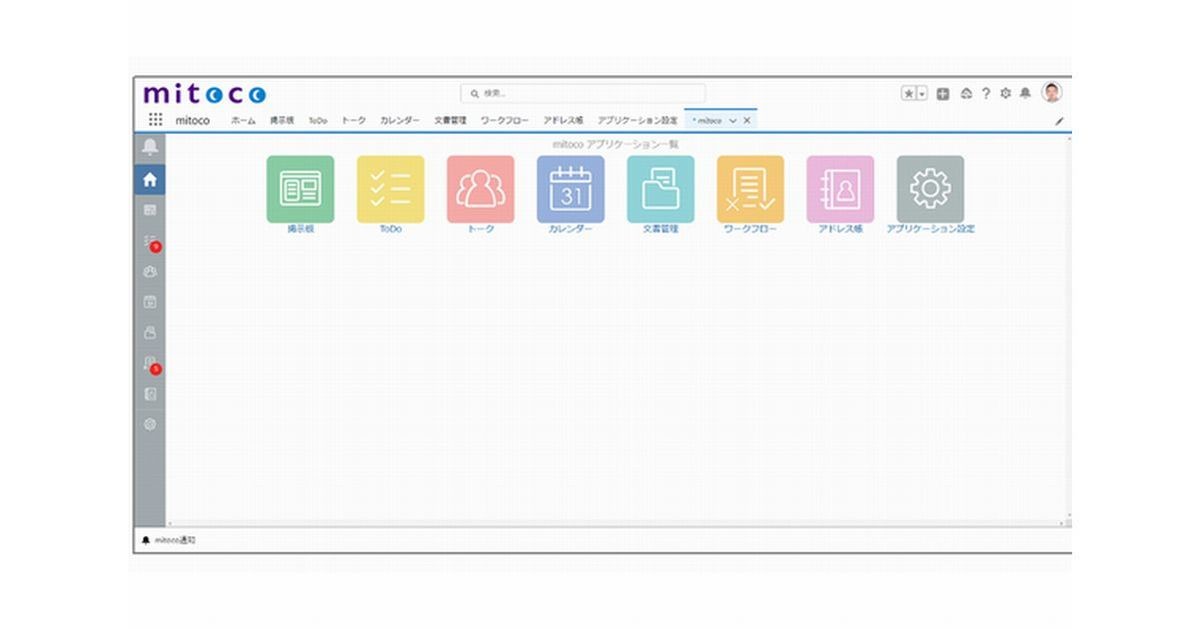Open document folder icon in left sidebar

coord(150,332)
